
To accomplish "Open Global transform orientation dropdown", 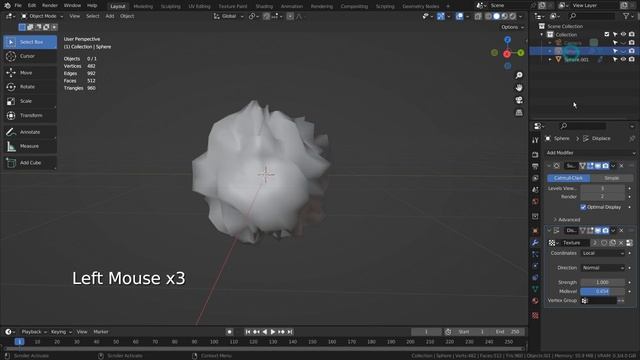I will (x=229, y=16).
